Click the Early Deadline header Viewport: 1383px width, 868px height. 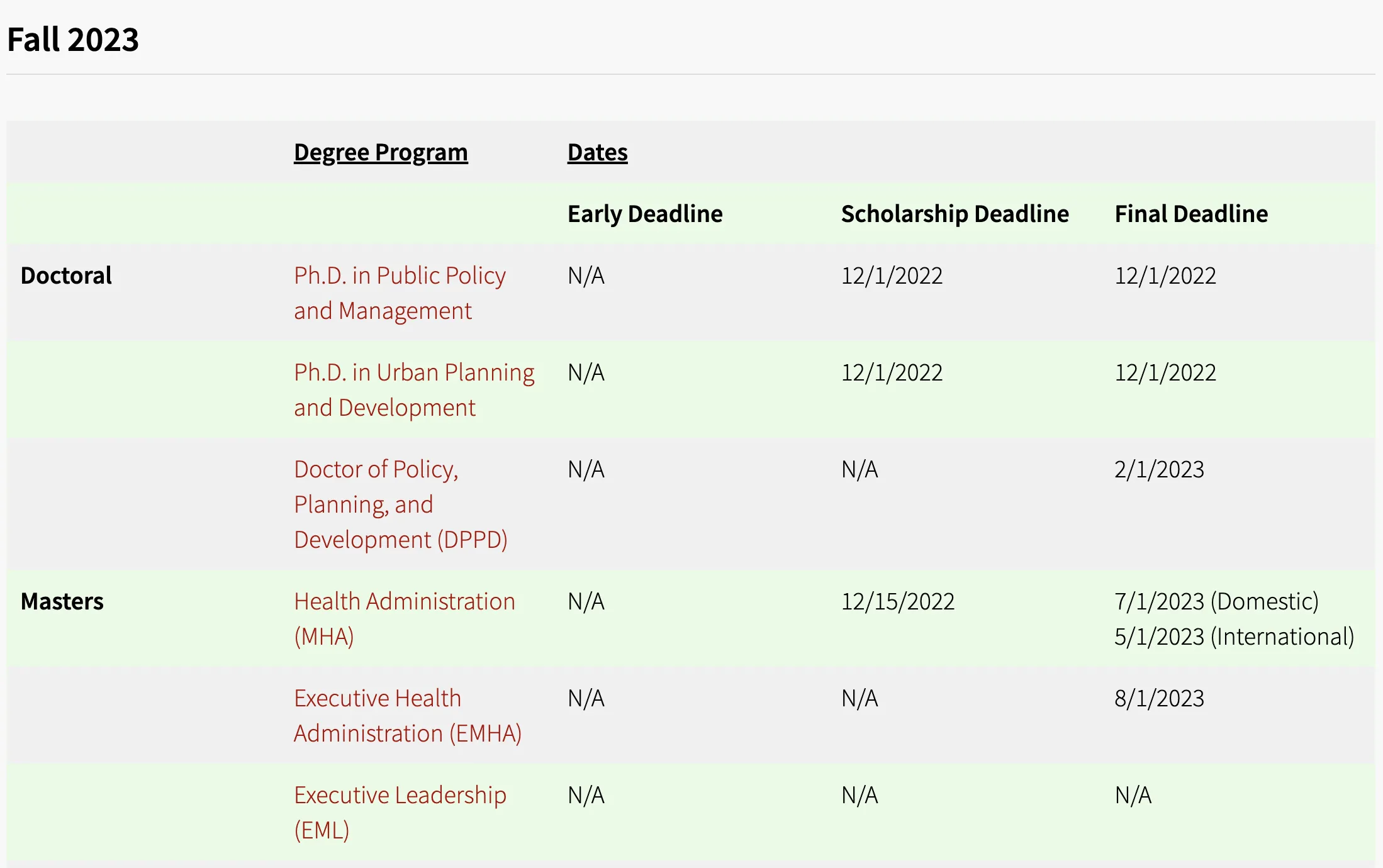tap(645, 214)
